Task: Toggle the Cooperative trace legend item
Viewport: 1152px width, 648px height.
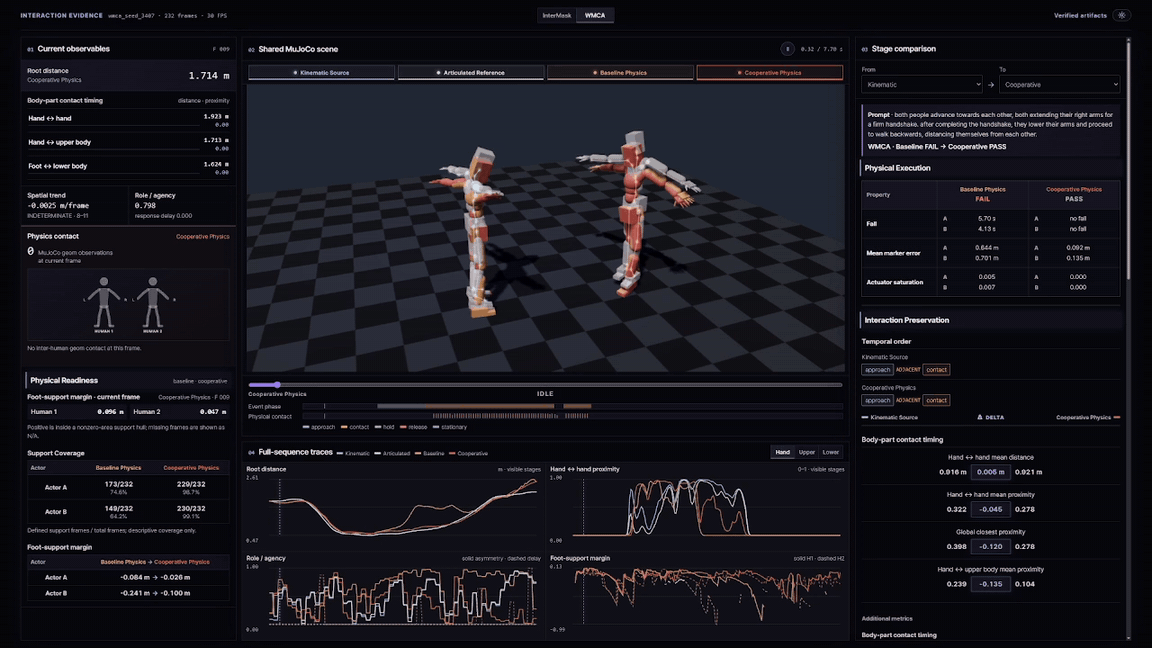Action: (469, 453)
